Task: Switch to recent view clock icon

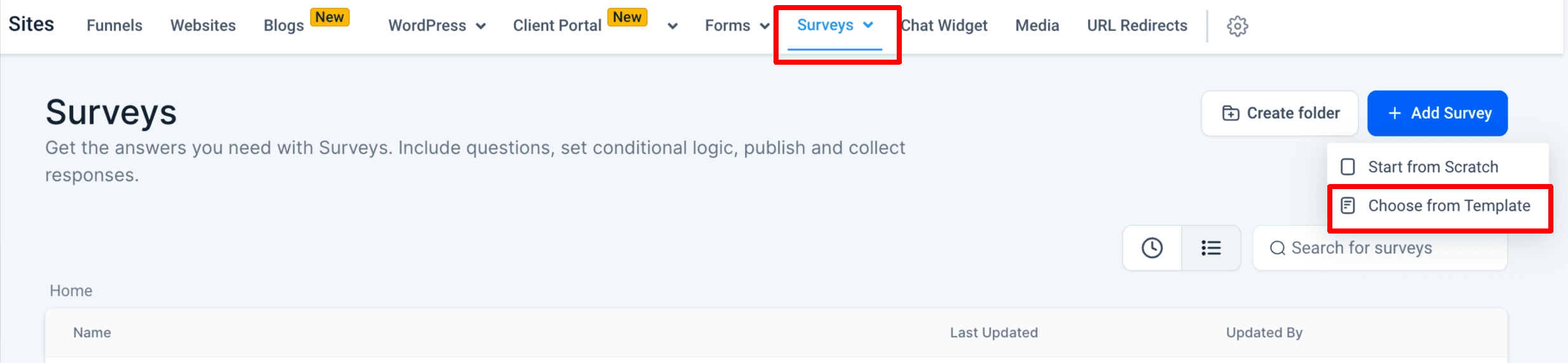Action: click(1152, 247)
